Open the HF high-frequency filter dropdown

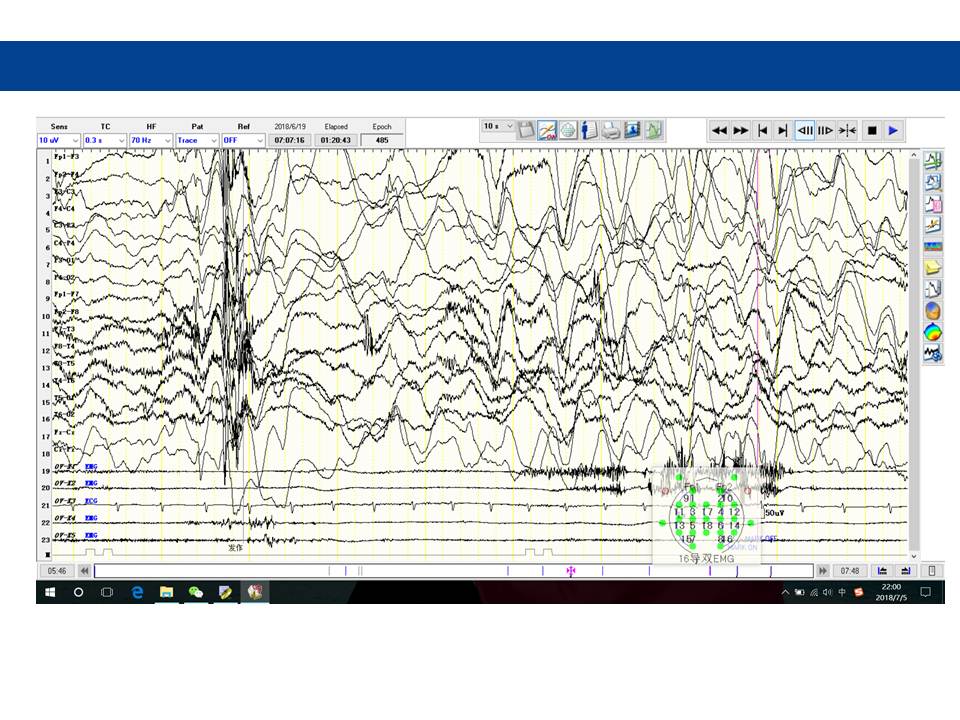coord(151,140)
